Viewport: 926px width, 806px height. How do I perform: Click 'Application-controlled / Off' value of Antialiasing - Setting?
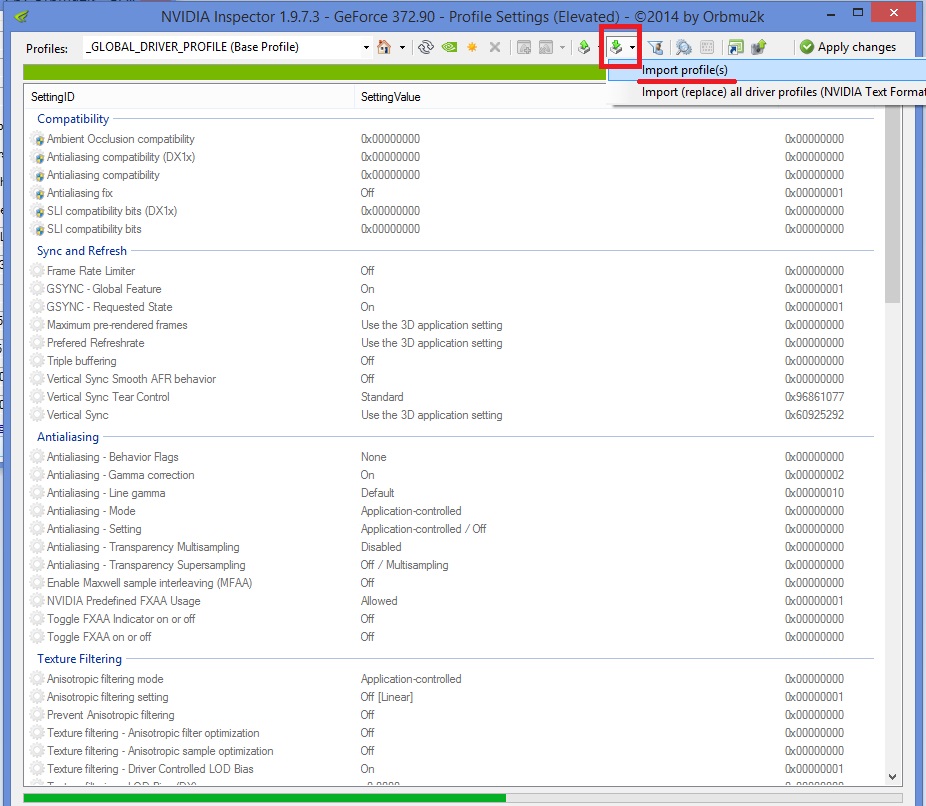423,529
